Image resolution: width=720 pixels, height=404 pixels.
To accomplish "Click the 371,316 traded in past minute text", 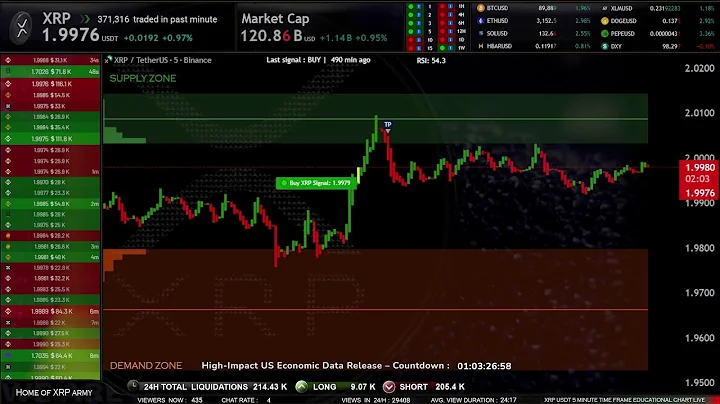I will click(157, 19).
